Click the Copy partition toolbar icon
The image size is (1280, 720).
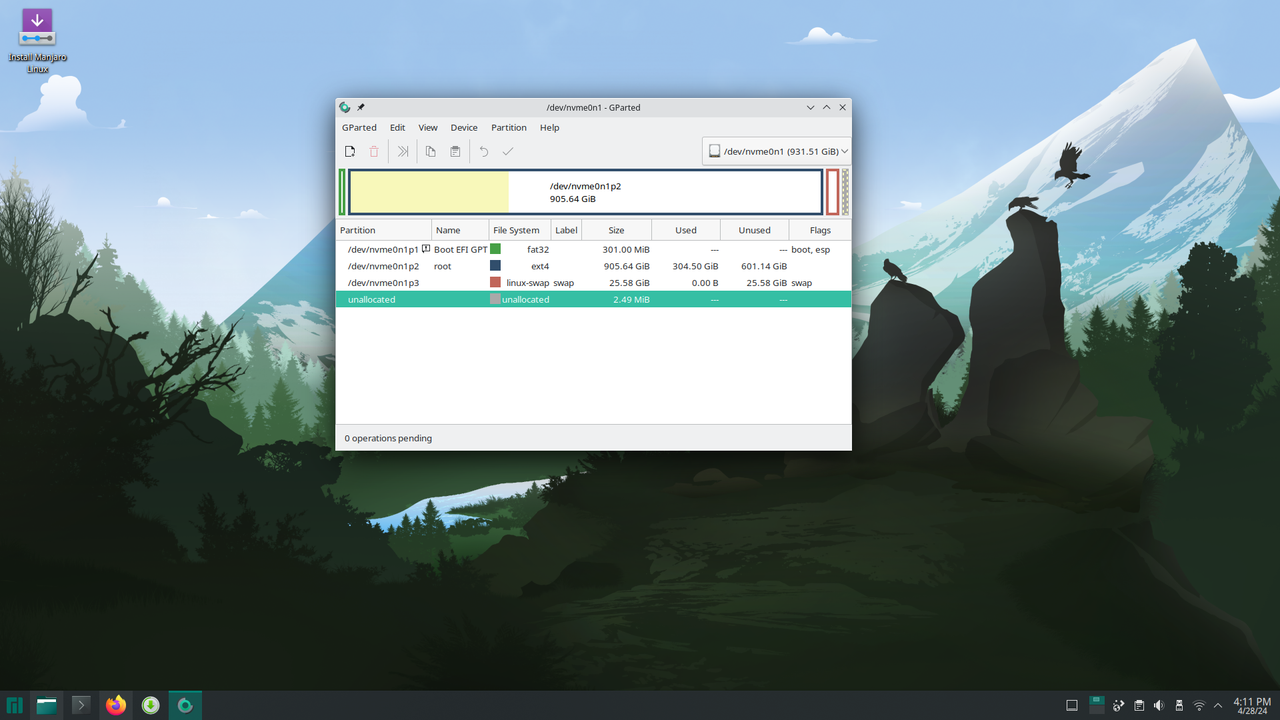click(x=430, y=151)
